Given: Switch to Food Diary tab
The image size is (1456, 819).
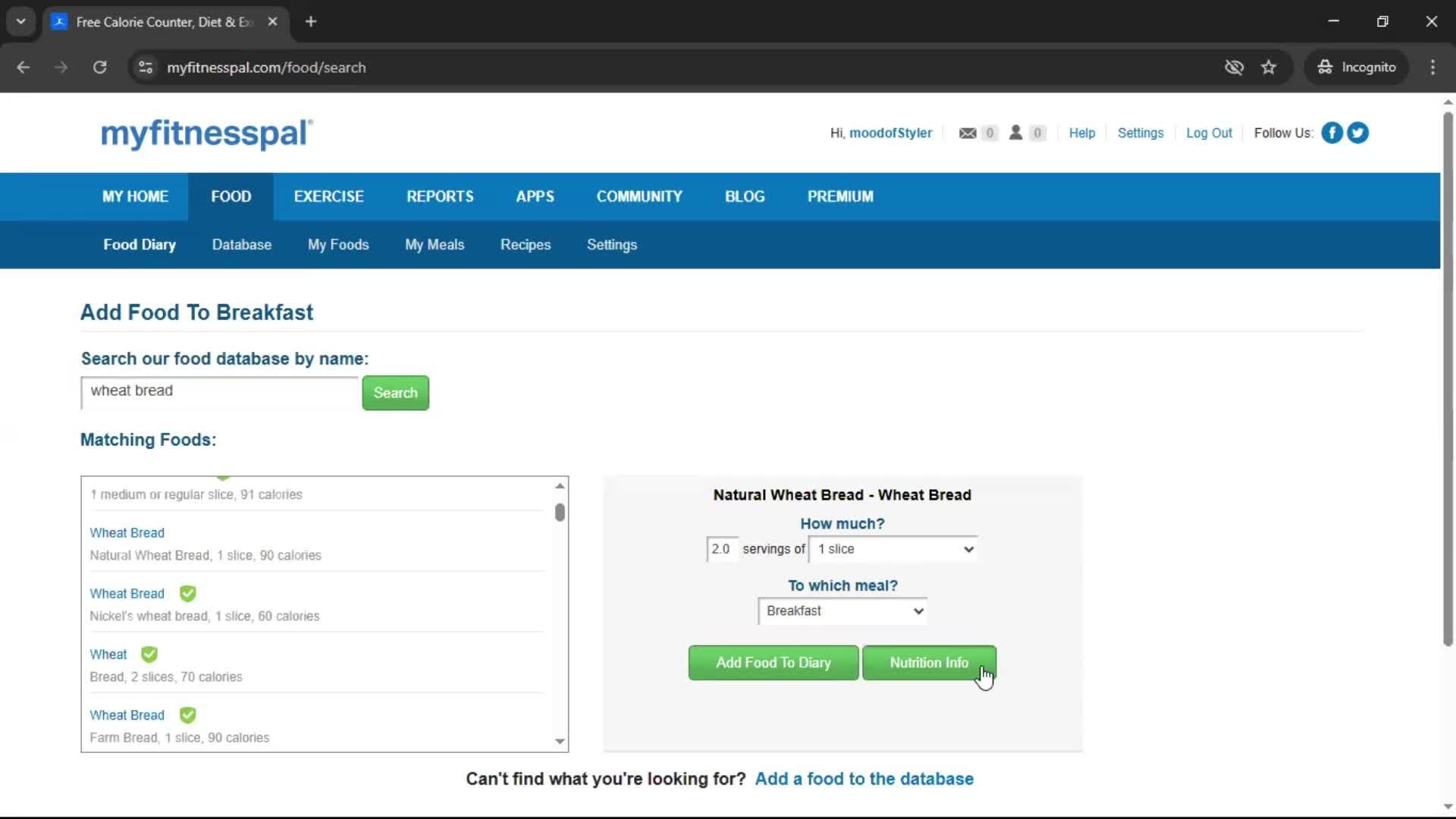Looking at the screenshot, I should pos(140,245).
